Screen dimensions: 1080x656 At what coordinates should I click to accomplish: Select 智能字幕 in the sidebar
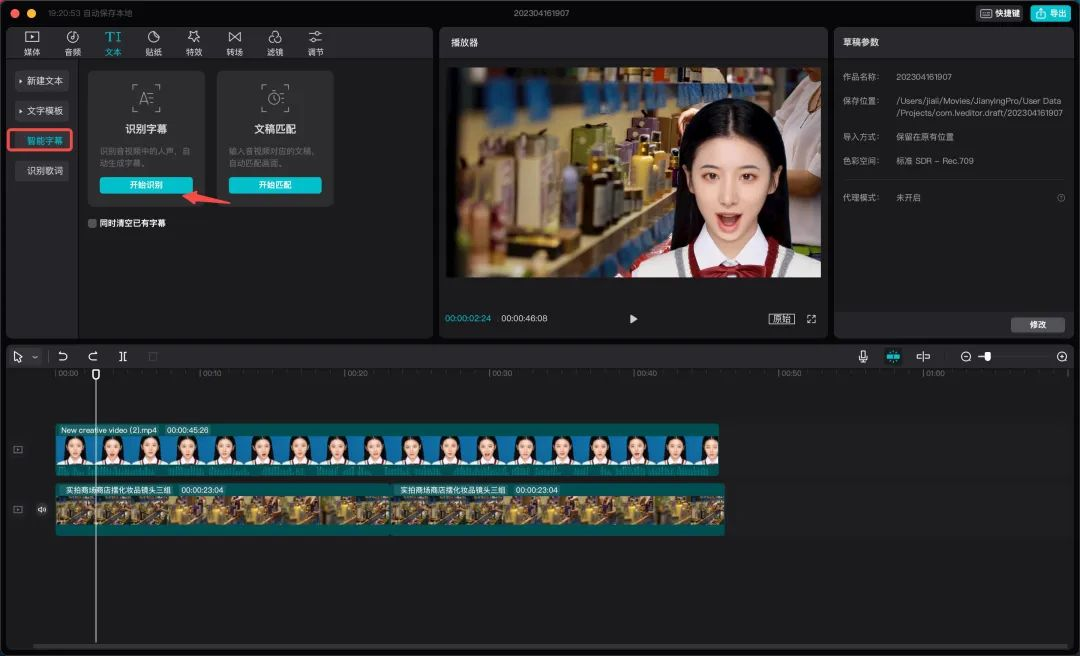click(41, 141)
